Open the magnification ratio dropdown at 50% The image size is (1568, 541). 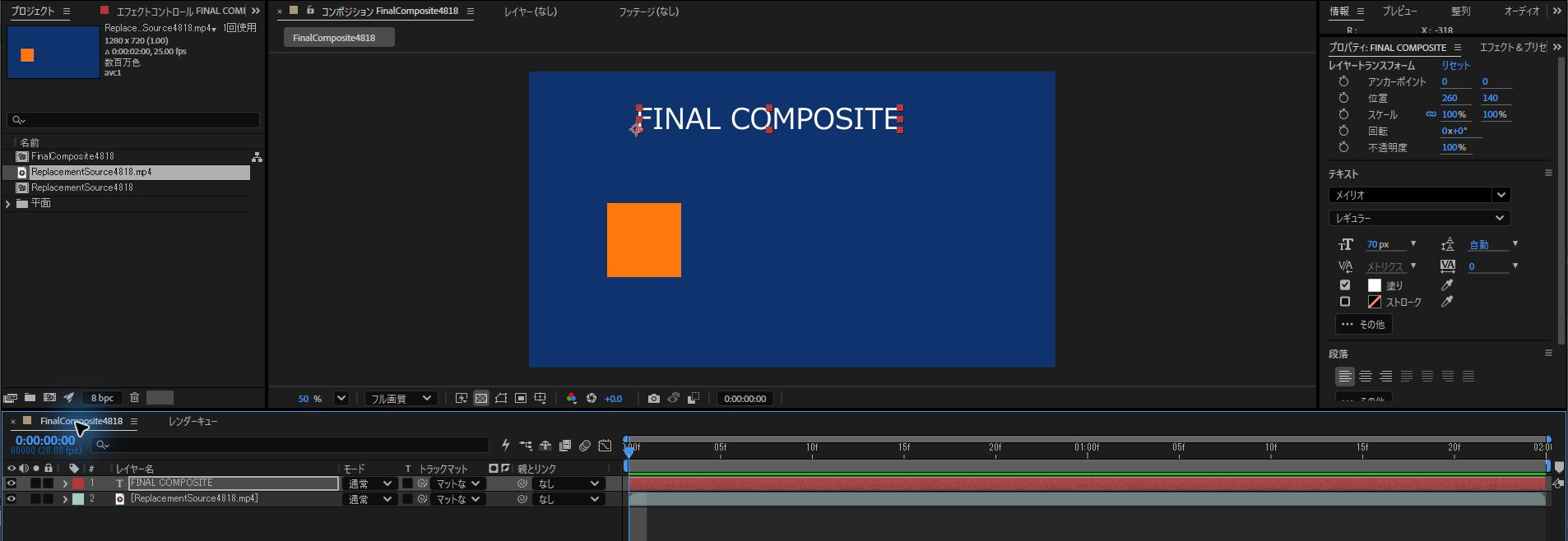pos(341,399)
